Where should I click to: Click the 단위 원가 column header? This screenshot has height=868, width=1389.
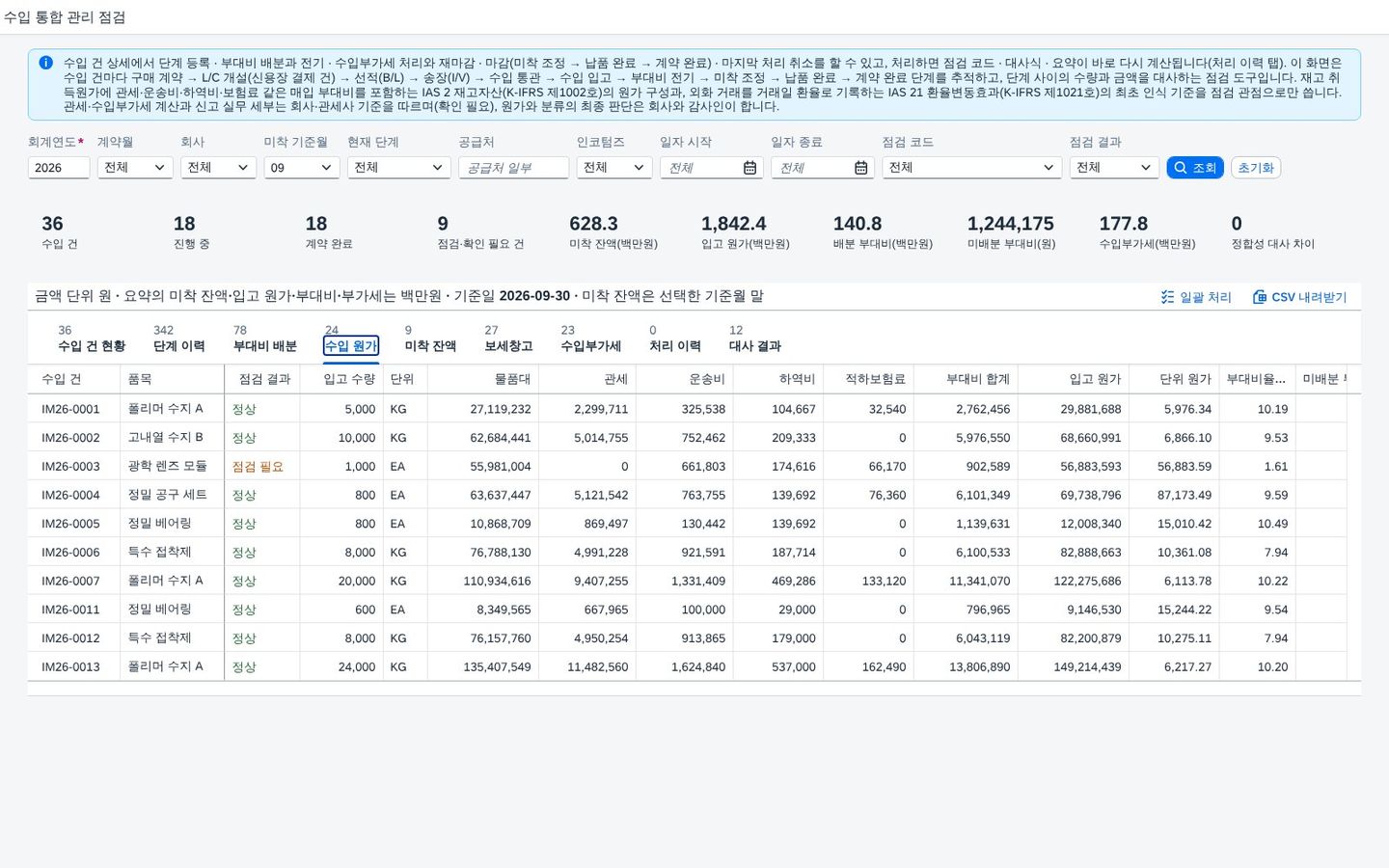click(1174, 380)
